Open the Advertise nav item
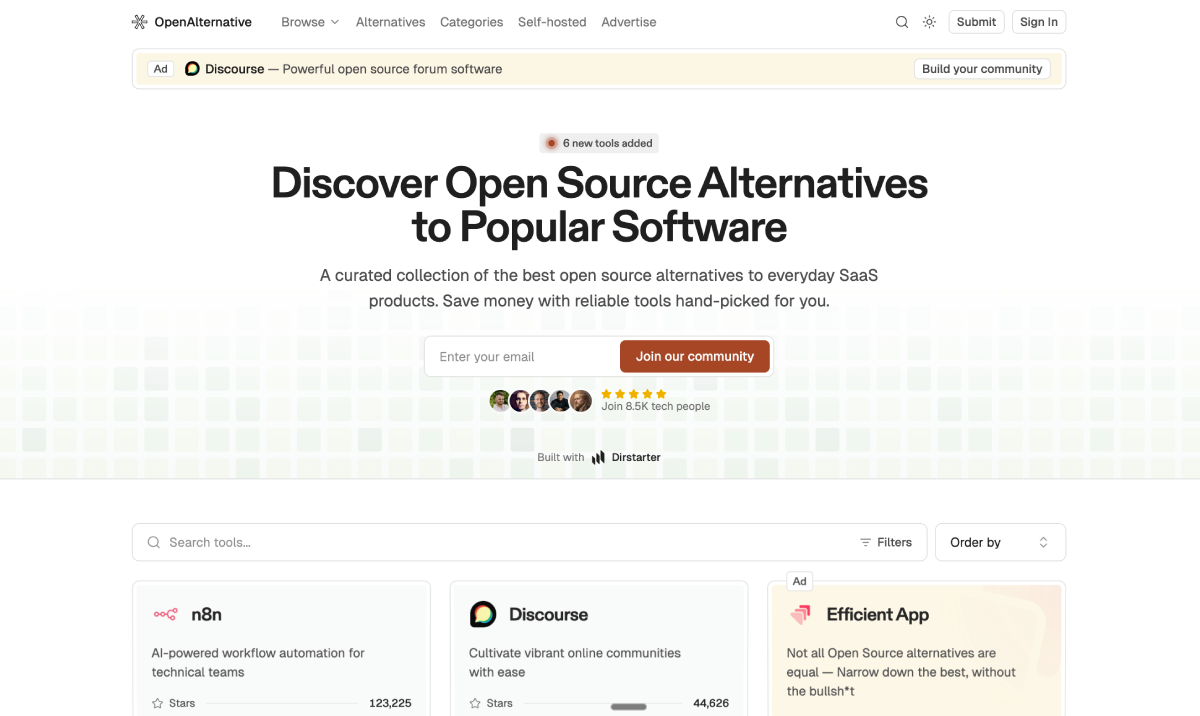The image size is (1200, 716). pos(629,22)
